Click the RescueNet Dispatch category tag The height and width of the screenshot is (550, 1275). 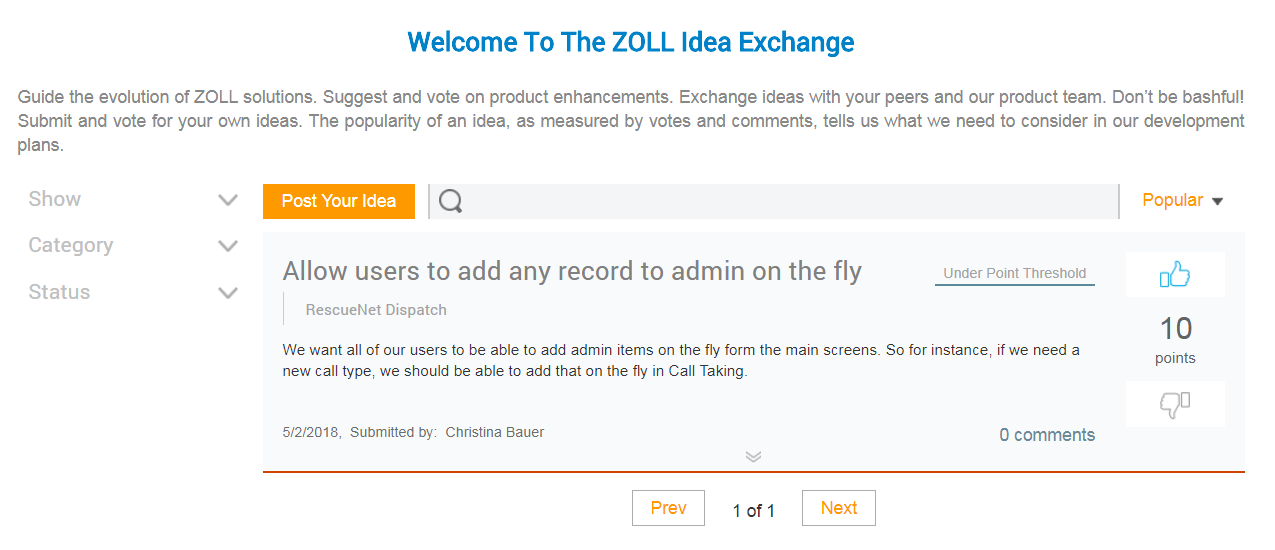(376, 310)
